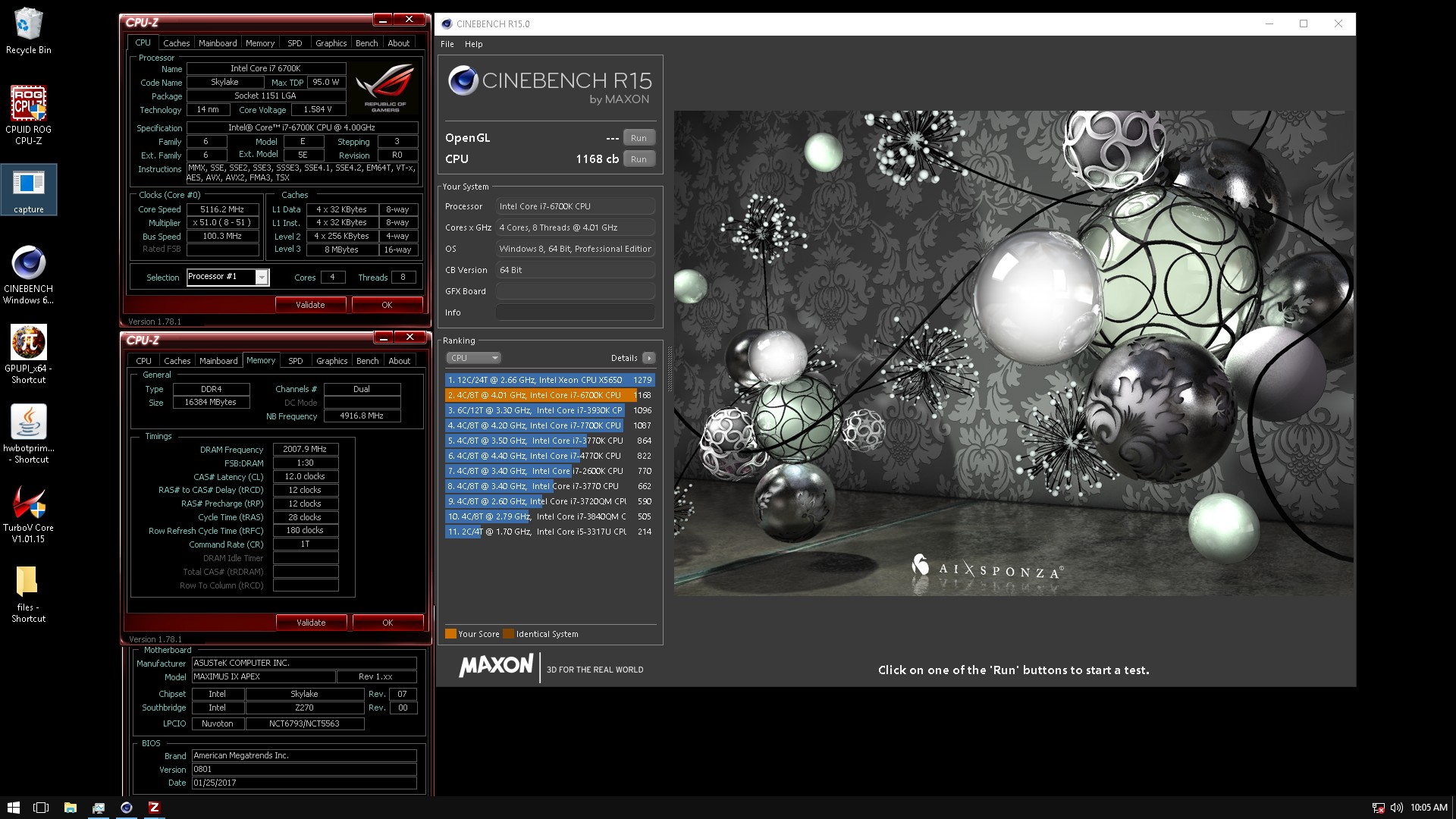Screen dimensions: 1456x819
Task: Select ranking row Core i7-7700K
Action: point(549,425)
